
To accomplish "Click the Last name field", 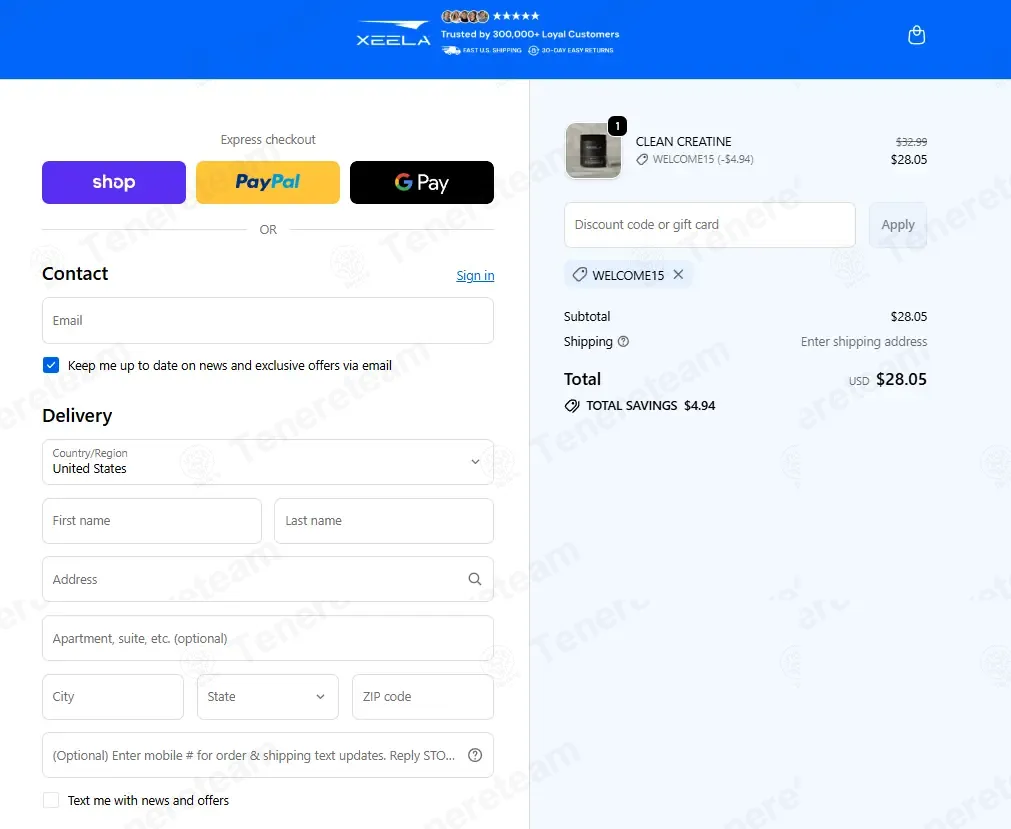I will [x=384, y=520].
